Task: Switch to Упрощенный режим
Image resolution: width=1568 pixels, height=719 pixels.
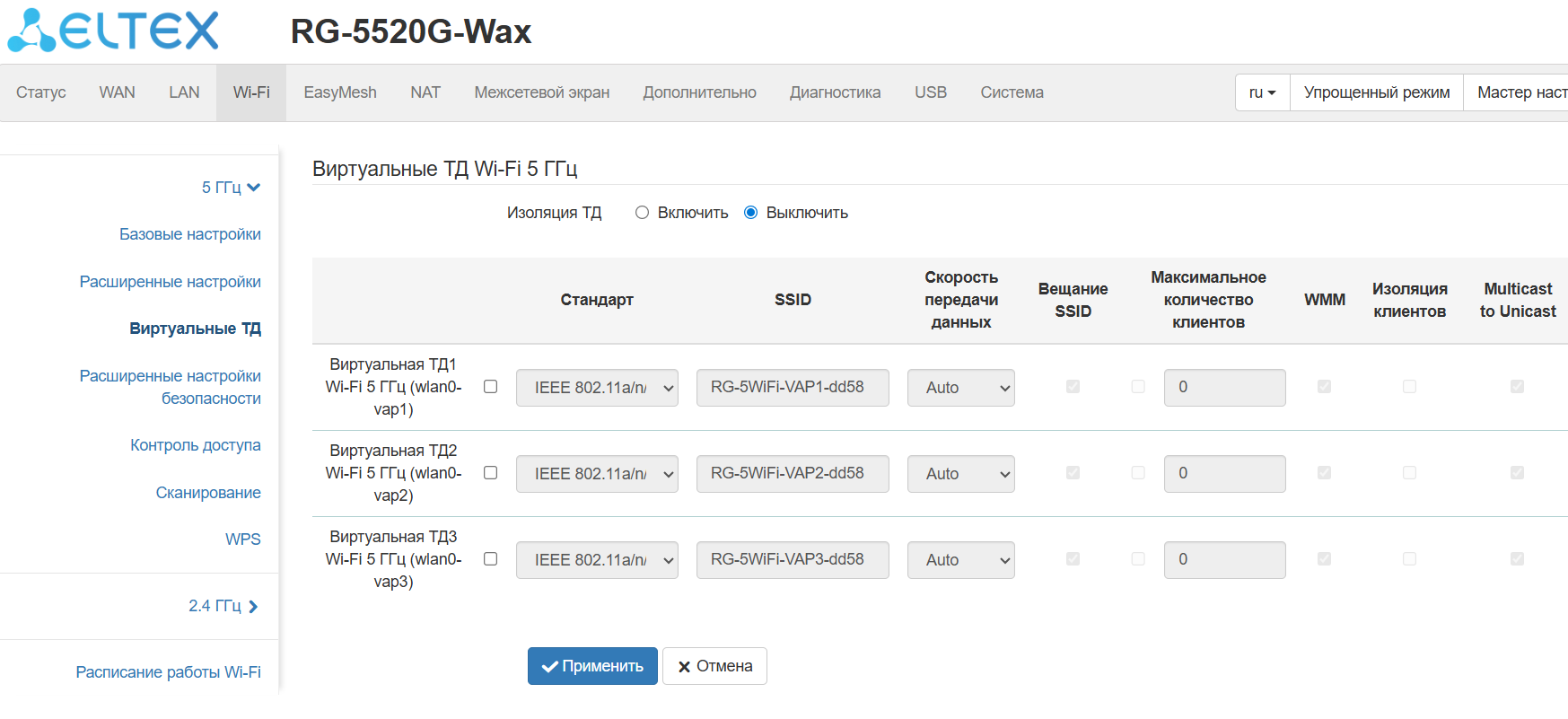Action: (x=1376, y=92)
